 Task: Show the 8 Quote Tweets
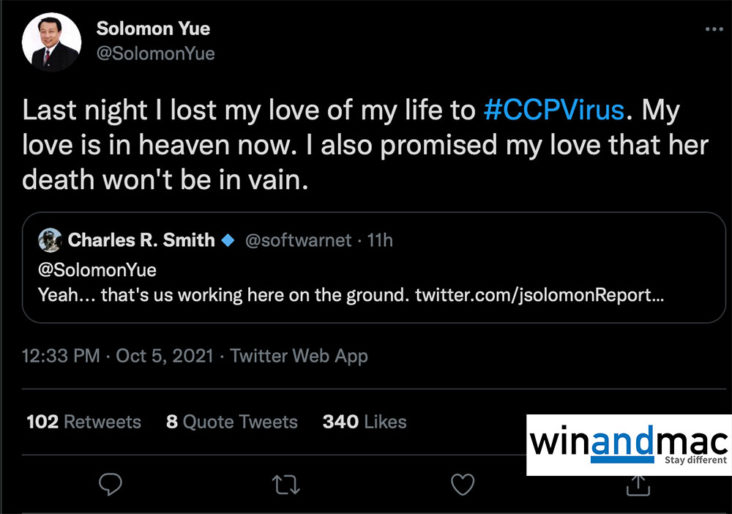tap(232, 421)
